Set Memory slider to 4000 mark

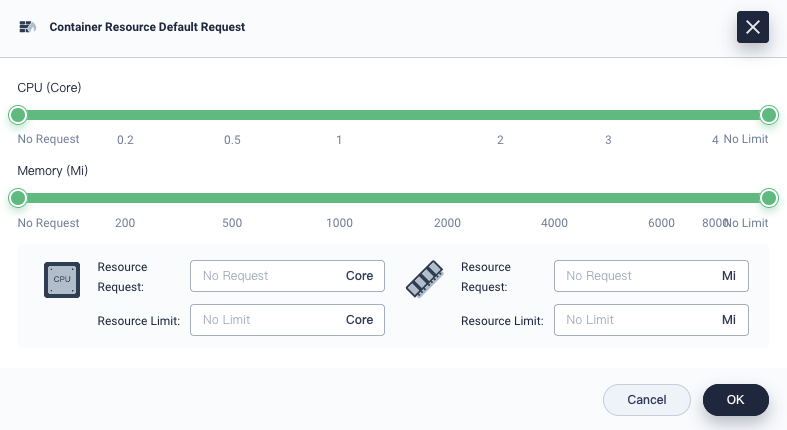point(554,198)
